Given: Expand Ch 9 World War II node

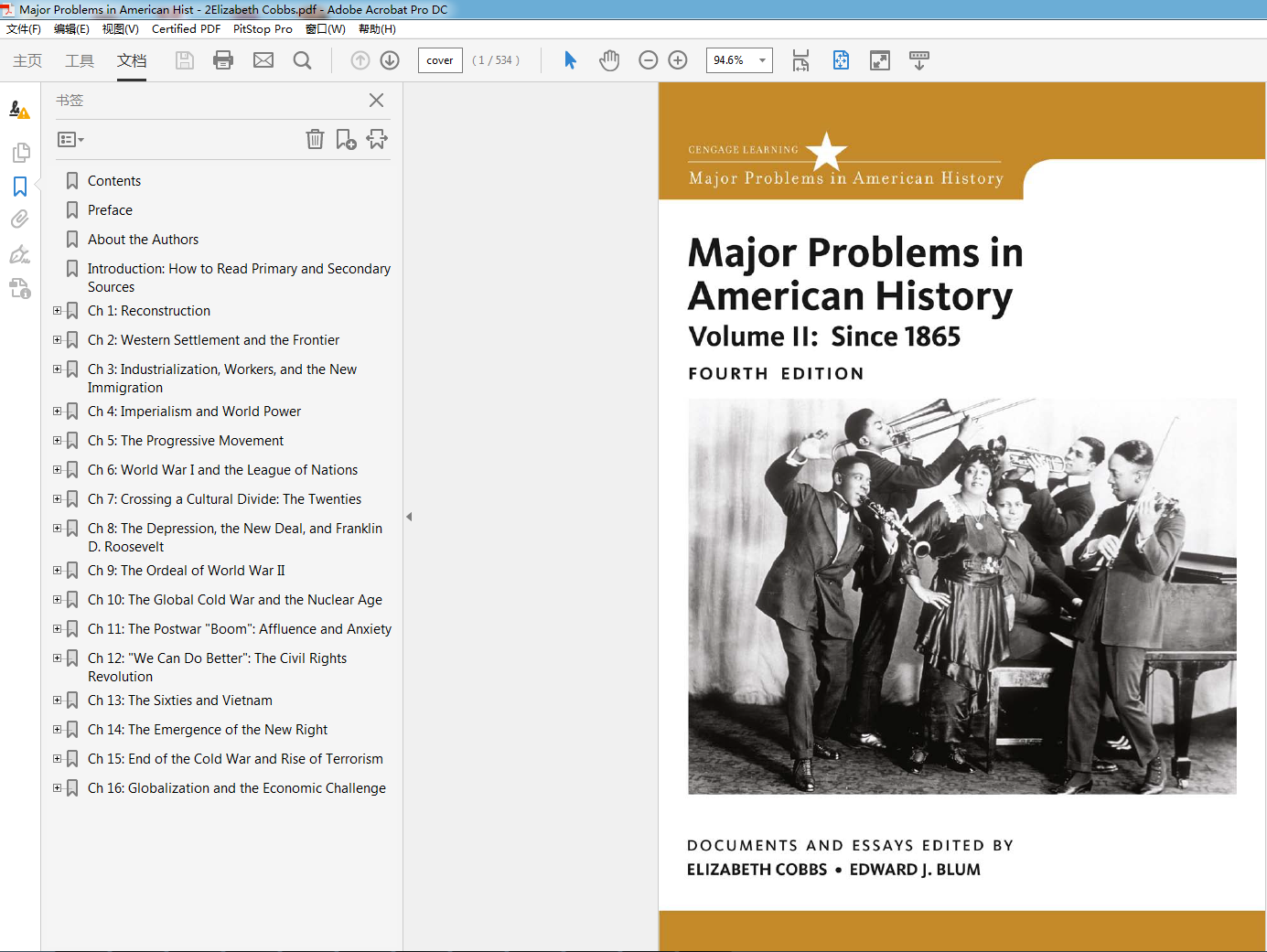Looking at the screenshot, I should (58, 571).
